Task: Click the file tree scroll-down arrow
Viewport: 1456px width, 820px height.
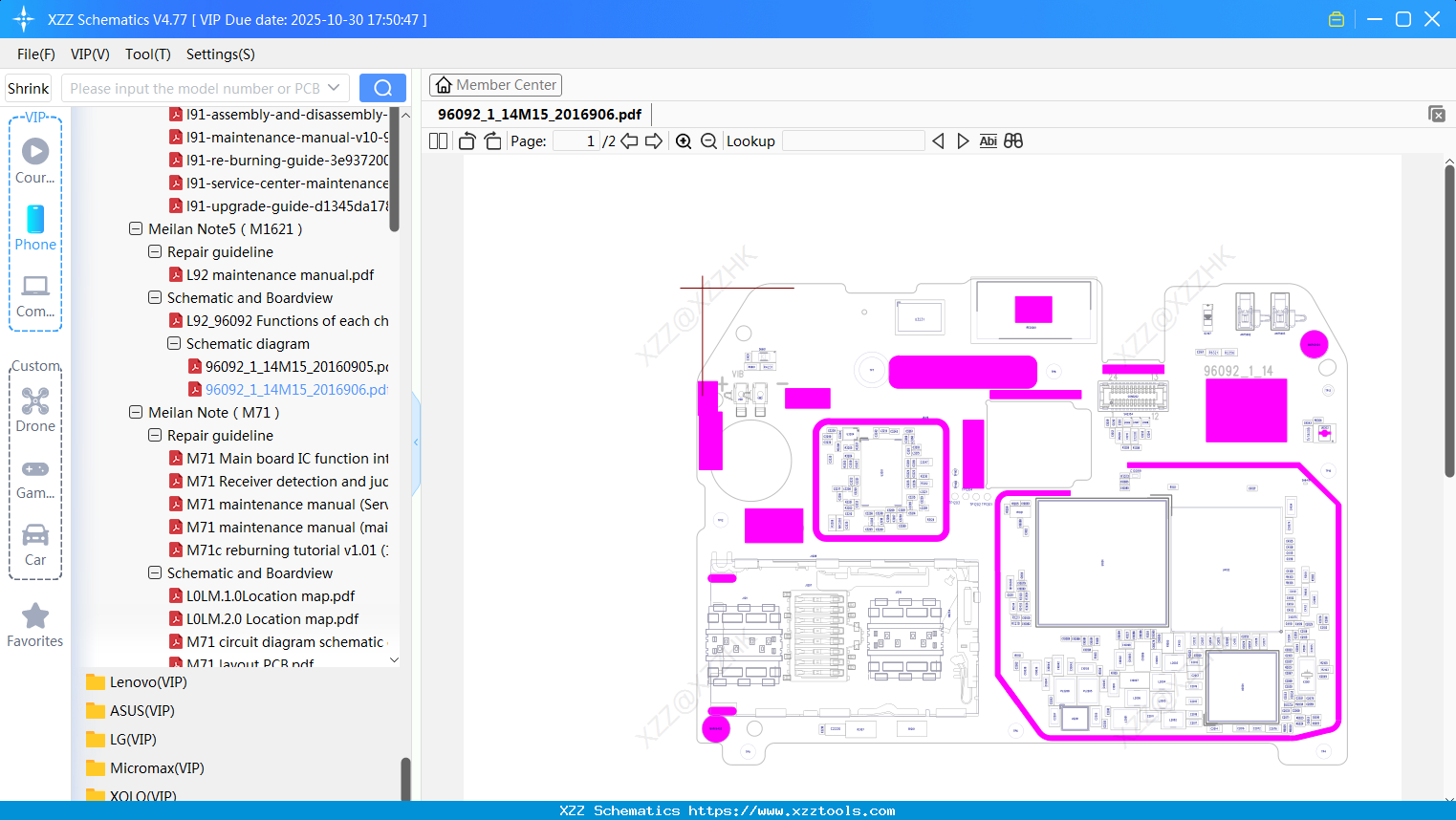Action: pyautogui.click(x=394, y=659)
